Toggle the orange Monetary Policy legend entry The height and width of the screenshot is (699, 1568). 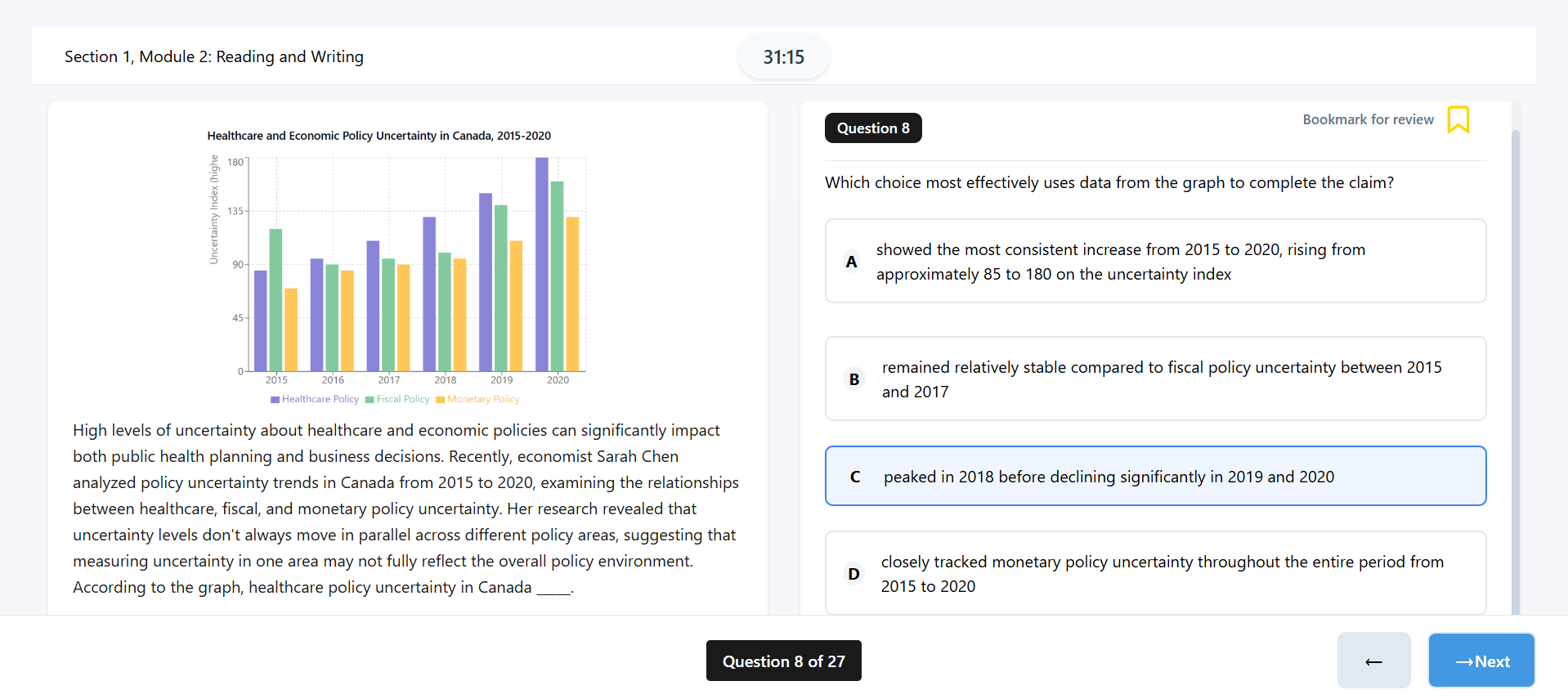click(x=478, y=400)
